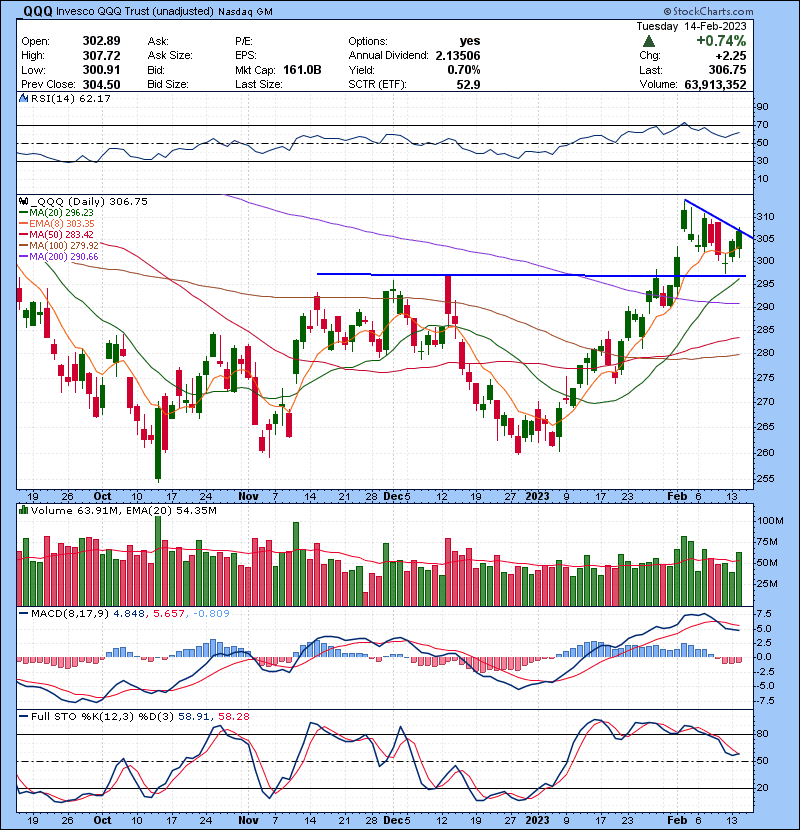Click the Tuesday 14-Feb-2023 date
Image resolution: width=800 pixels, height=830 pixels.
click(691, 26)
